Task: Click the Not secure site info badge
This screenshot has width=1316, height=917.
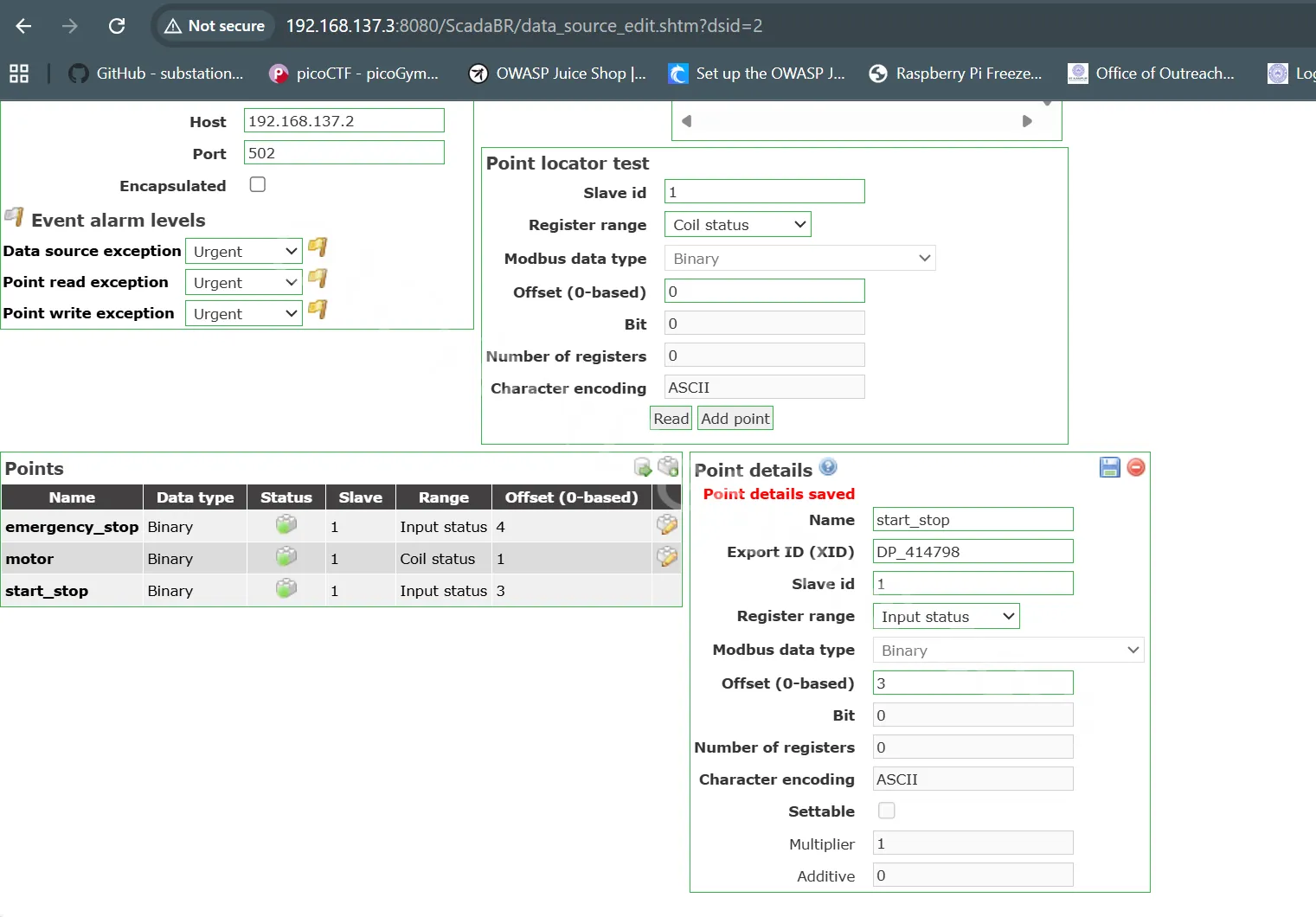Action: (215, 26)
